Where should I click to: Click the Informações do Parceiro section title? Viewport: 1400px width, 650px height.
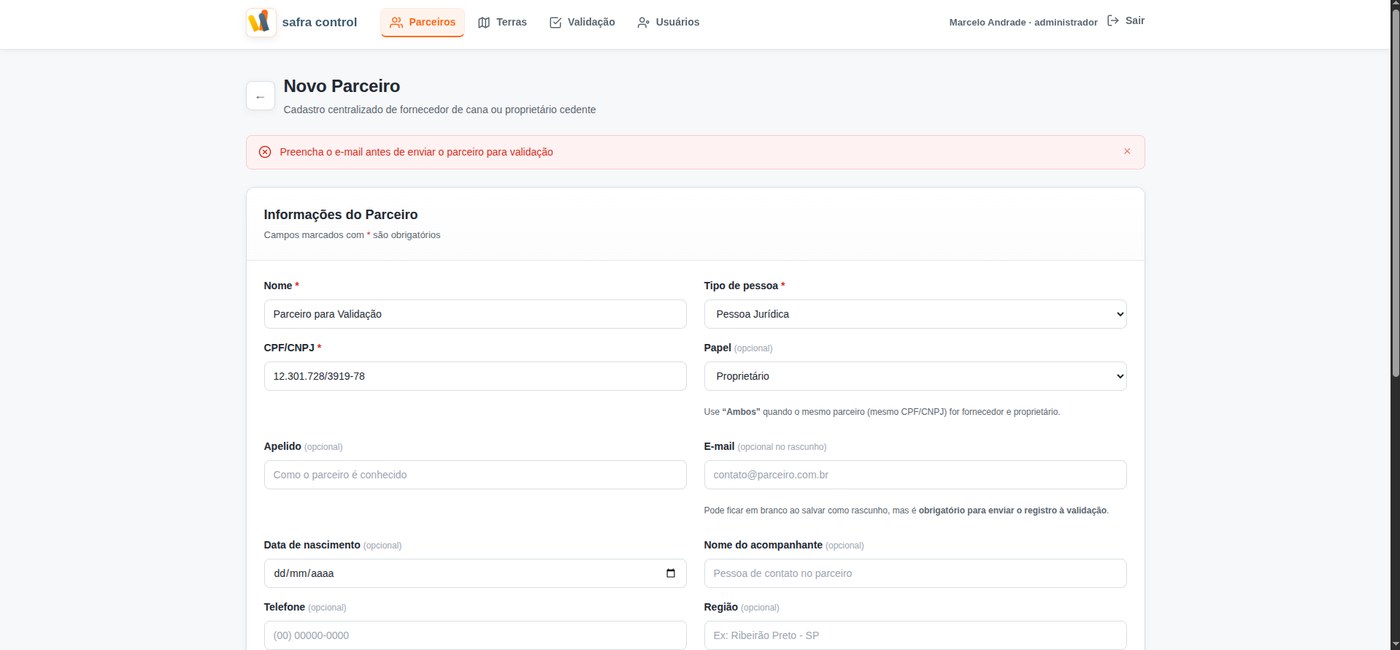(x=341, y=214)
